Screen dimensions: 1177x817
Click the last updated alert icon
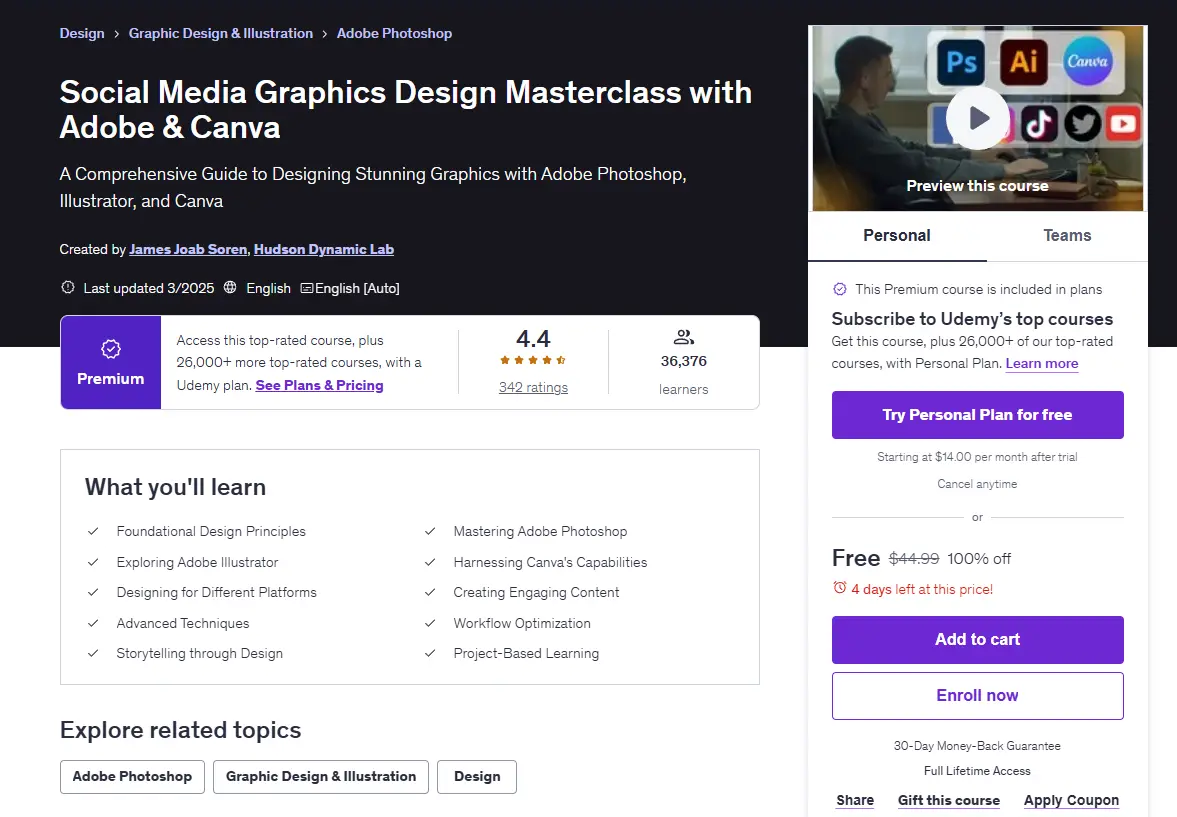(68, 288)
